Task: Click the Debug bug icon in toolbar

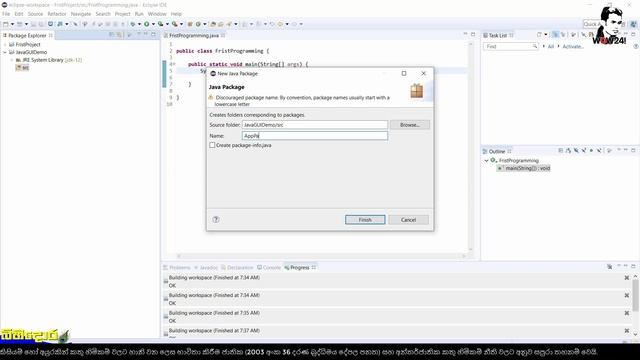Action: (133, 24)
